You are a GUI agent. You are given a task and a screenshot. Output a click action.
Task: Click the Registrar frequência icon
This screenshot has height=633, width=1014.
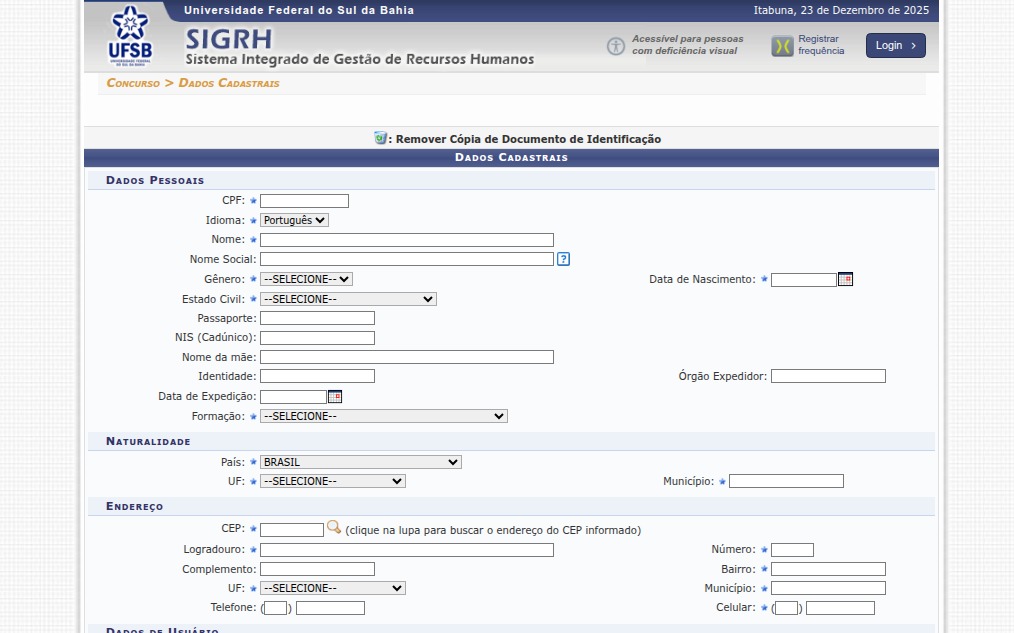(782, 46)
